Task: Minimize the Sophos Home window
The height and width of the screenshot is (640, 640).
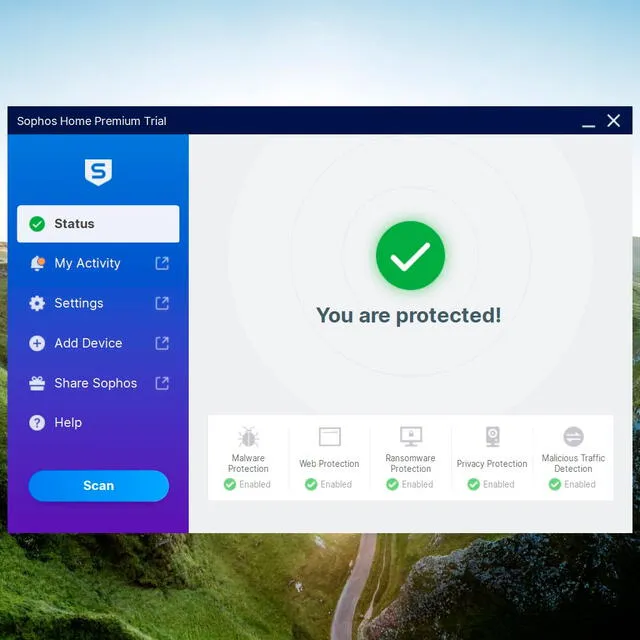Action: coord(588,122)
